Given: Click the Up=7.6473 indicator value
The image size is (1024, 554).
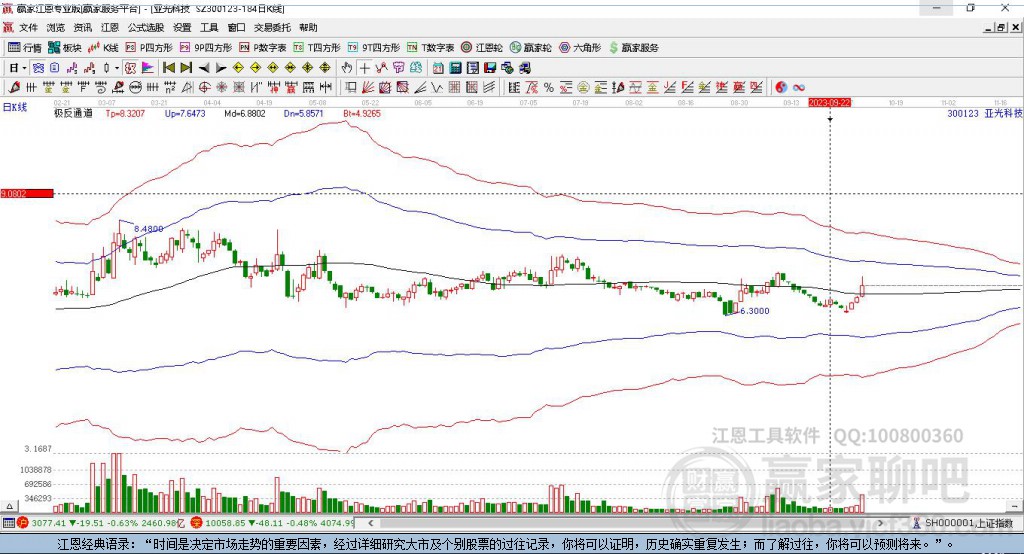Looking at the screenshot, I should [x=185, y=114].
